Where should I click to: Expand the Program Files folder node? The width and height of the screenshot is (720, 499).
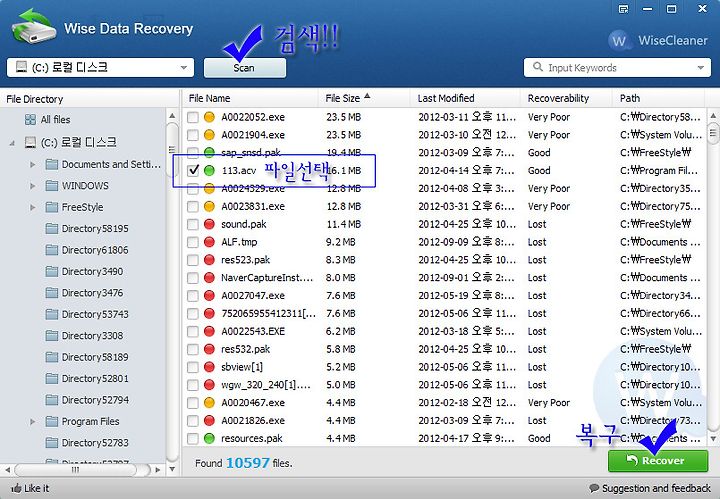pos(33,421)
